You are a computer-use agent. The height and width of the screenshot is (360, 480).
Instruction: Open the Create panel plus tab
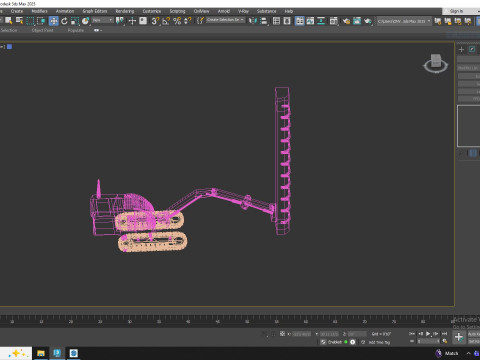coord(461,49)
